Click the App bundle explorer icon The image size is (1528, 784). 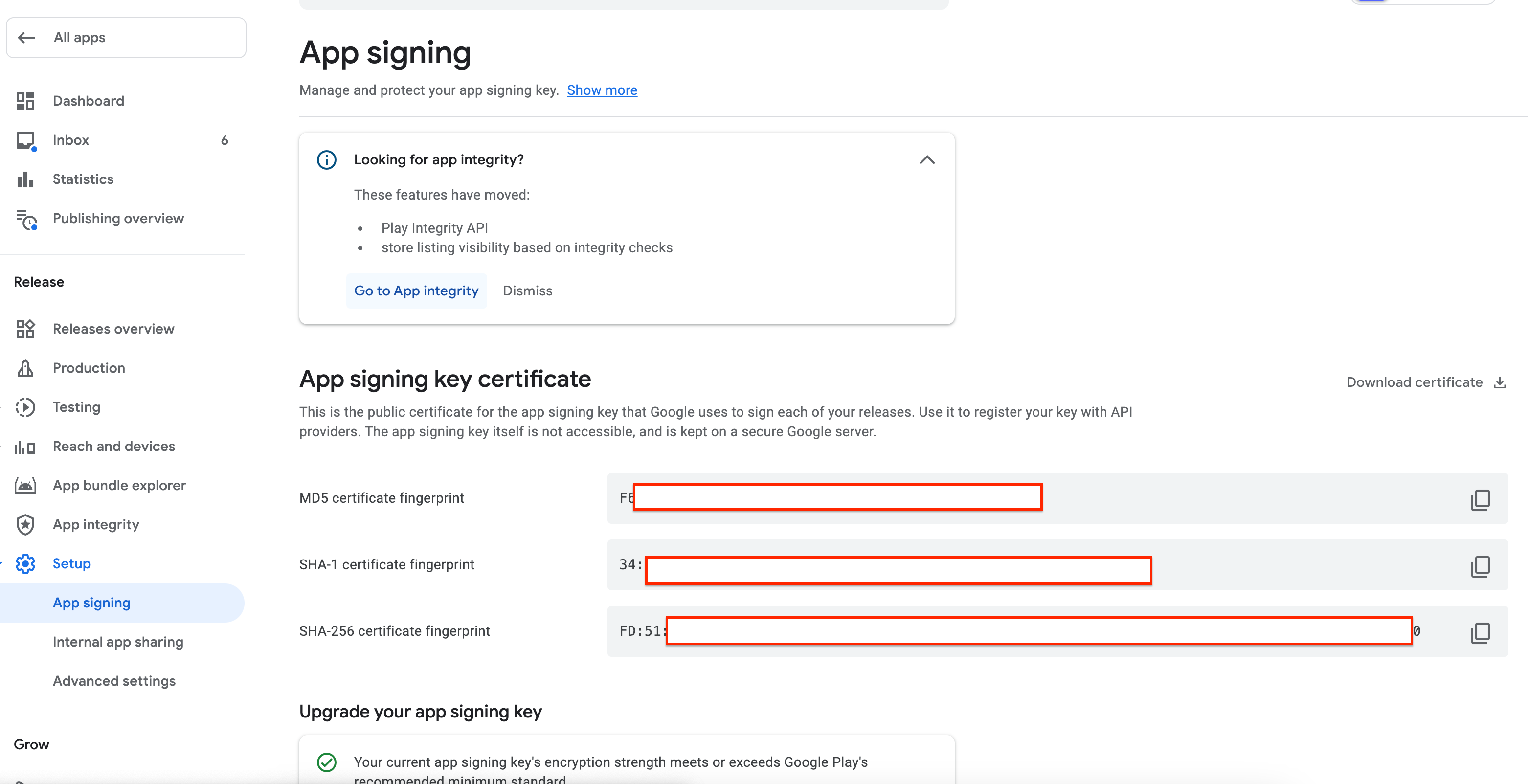[25, 485]
